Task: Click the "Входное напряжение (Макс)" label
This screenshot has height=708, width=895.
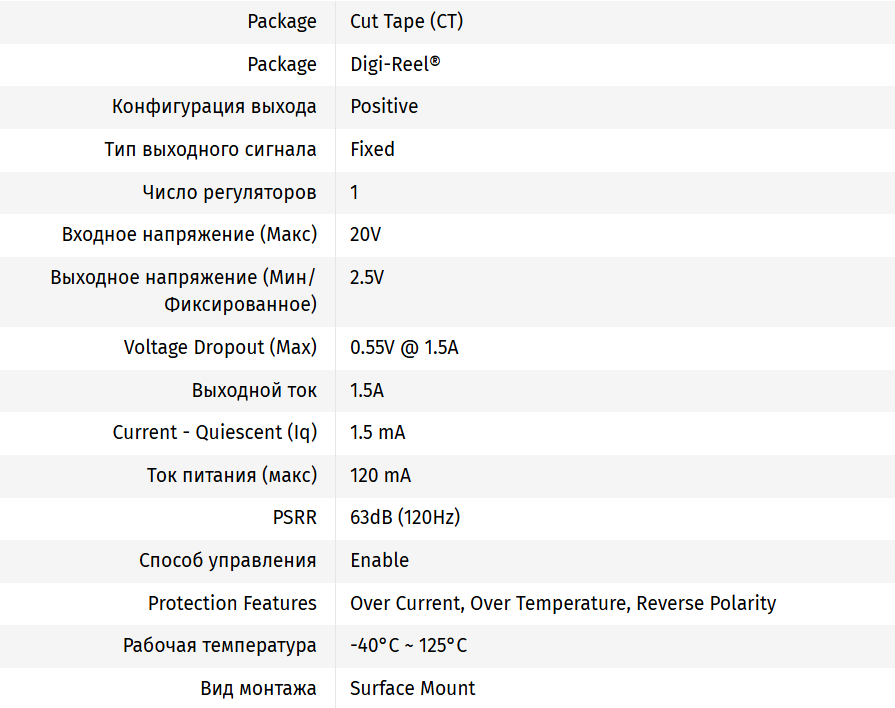Action: [x=189, y=234]
